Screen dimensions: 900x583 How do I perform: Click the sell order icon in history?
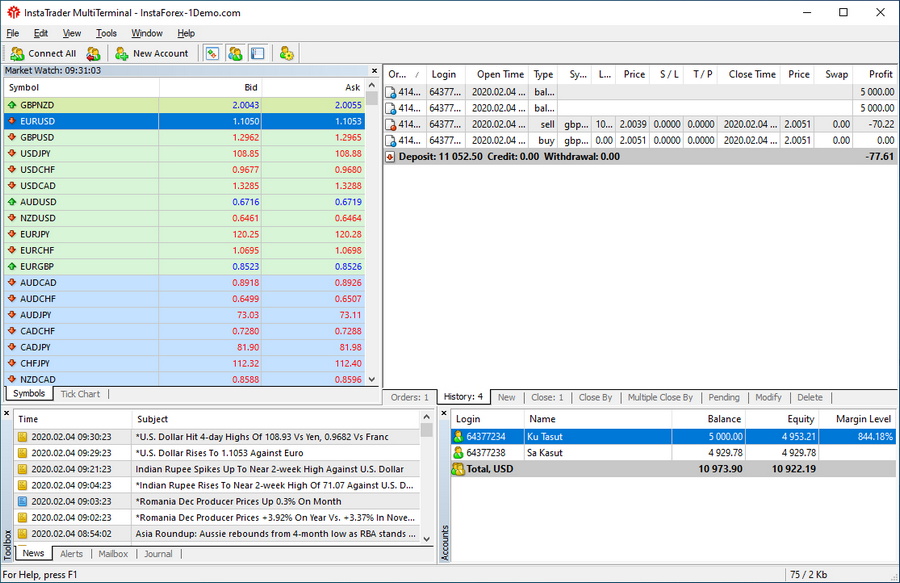click(391, 125)
